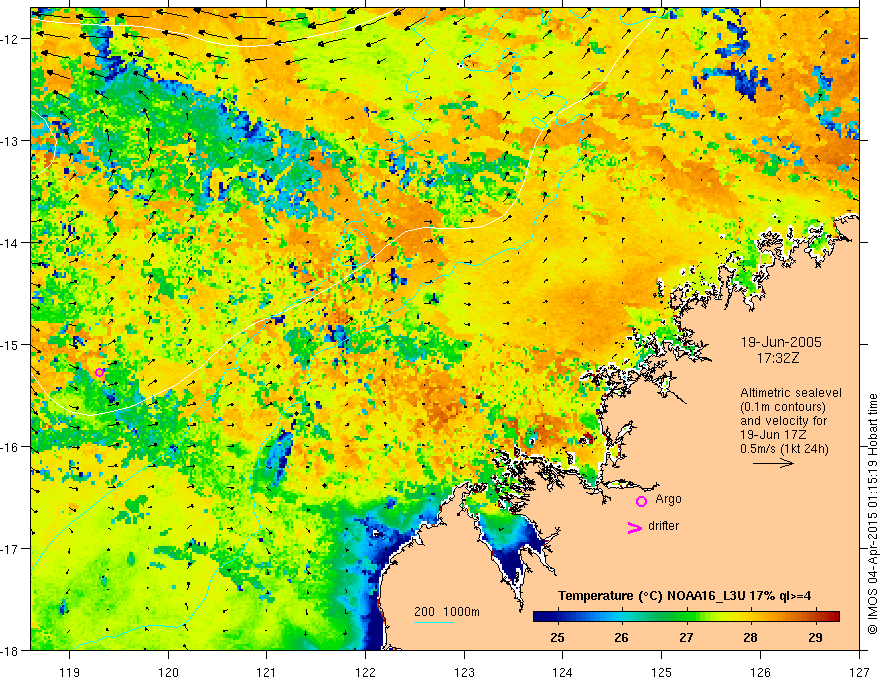880x680 pixels.
Task: Click longitude axis label 124
Action: pyautogui.click(x=563, y=672)
